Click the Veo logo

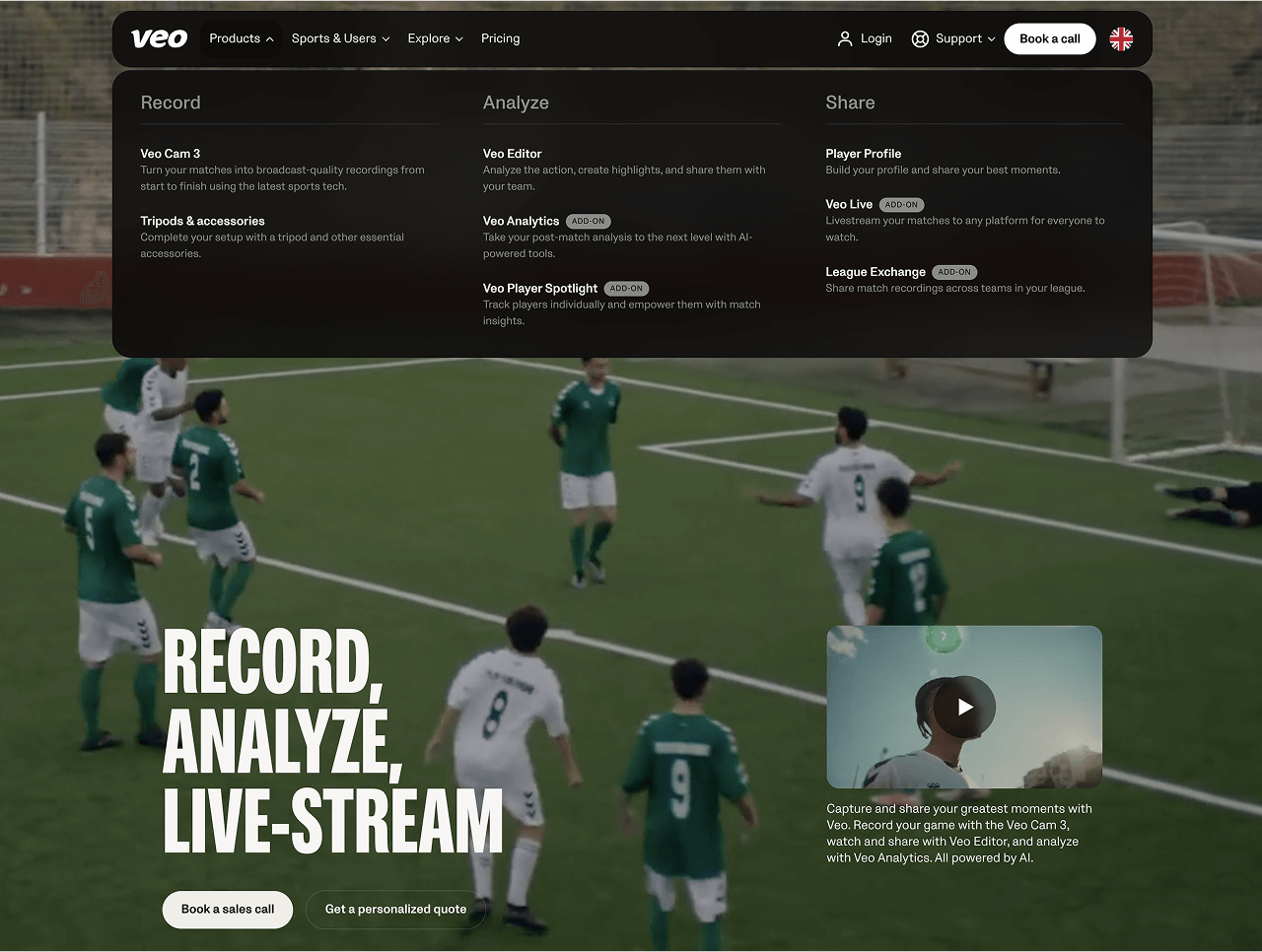[x=159, y=38]
